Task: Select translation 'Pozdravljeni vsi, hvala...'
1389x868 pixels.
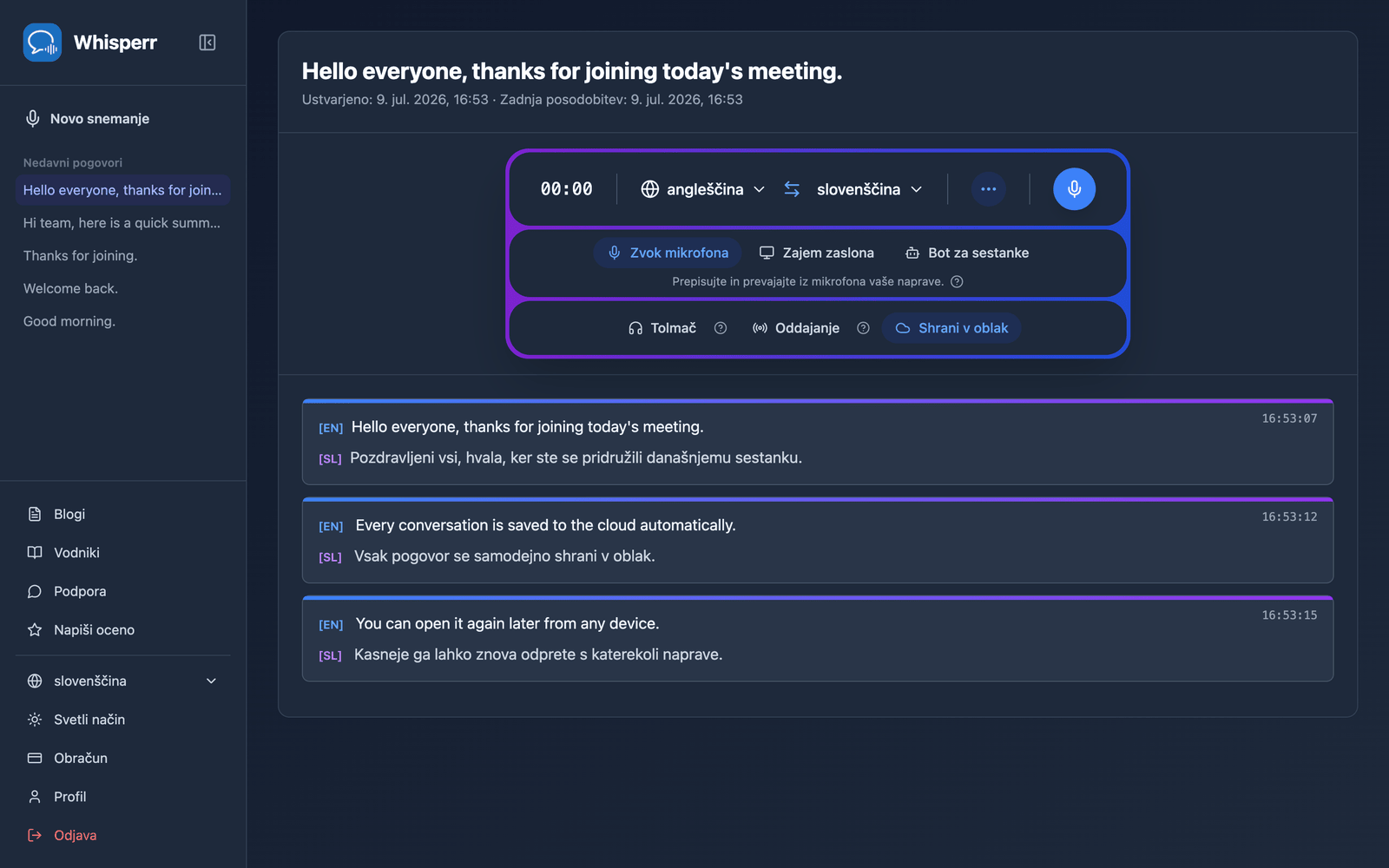Action: pos(576,457)
